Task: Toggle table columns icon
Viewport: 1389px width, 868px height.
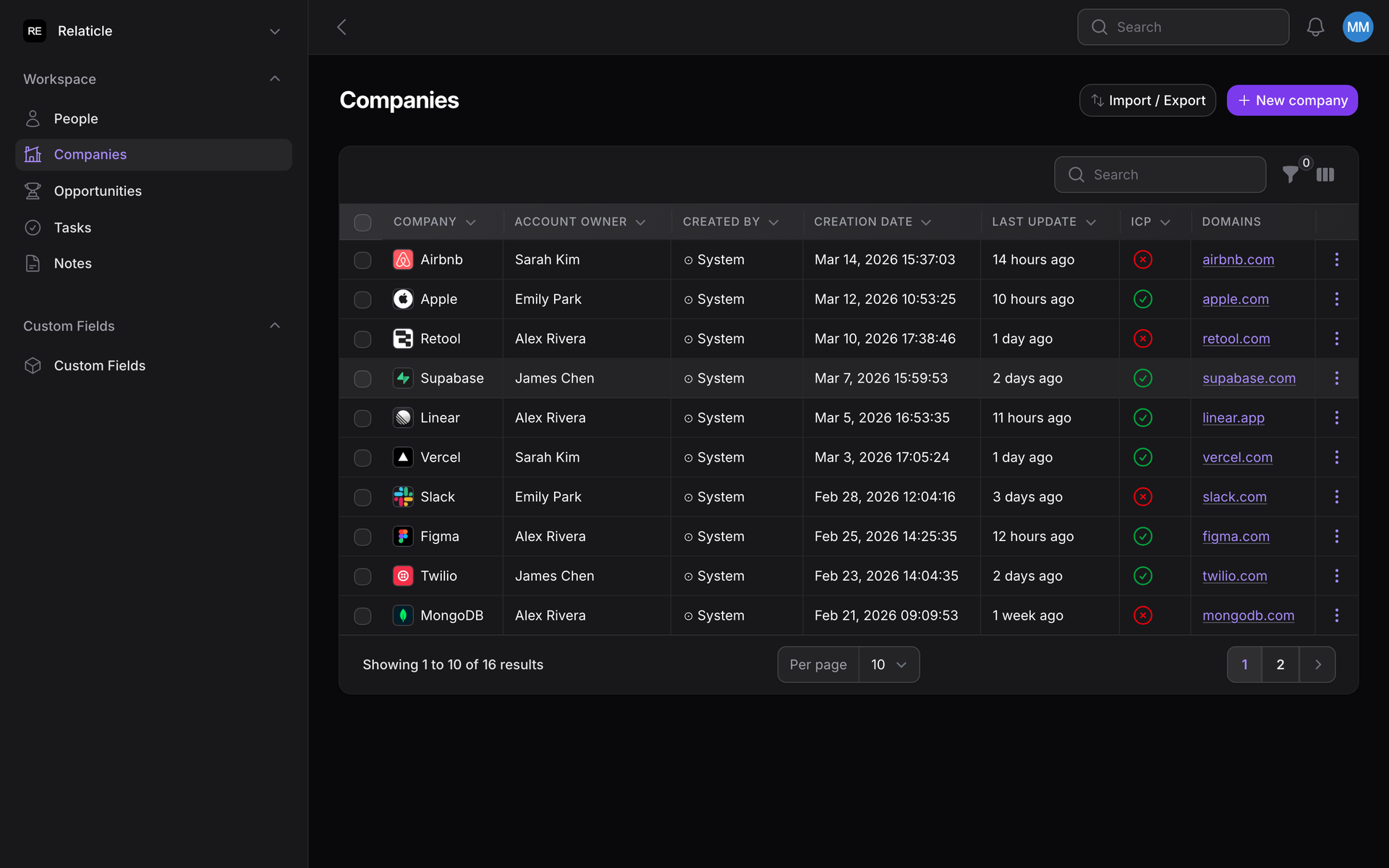Action: pyautogui.click(x=1325, y=174)
